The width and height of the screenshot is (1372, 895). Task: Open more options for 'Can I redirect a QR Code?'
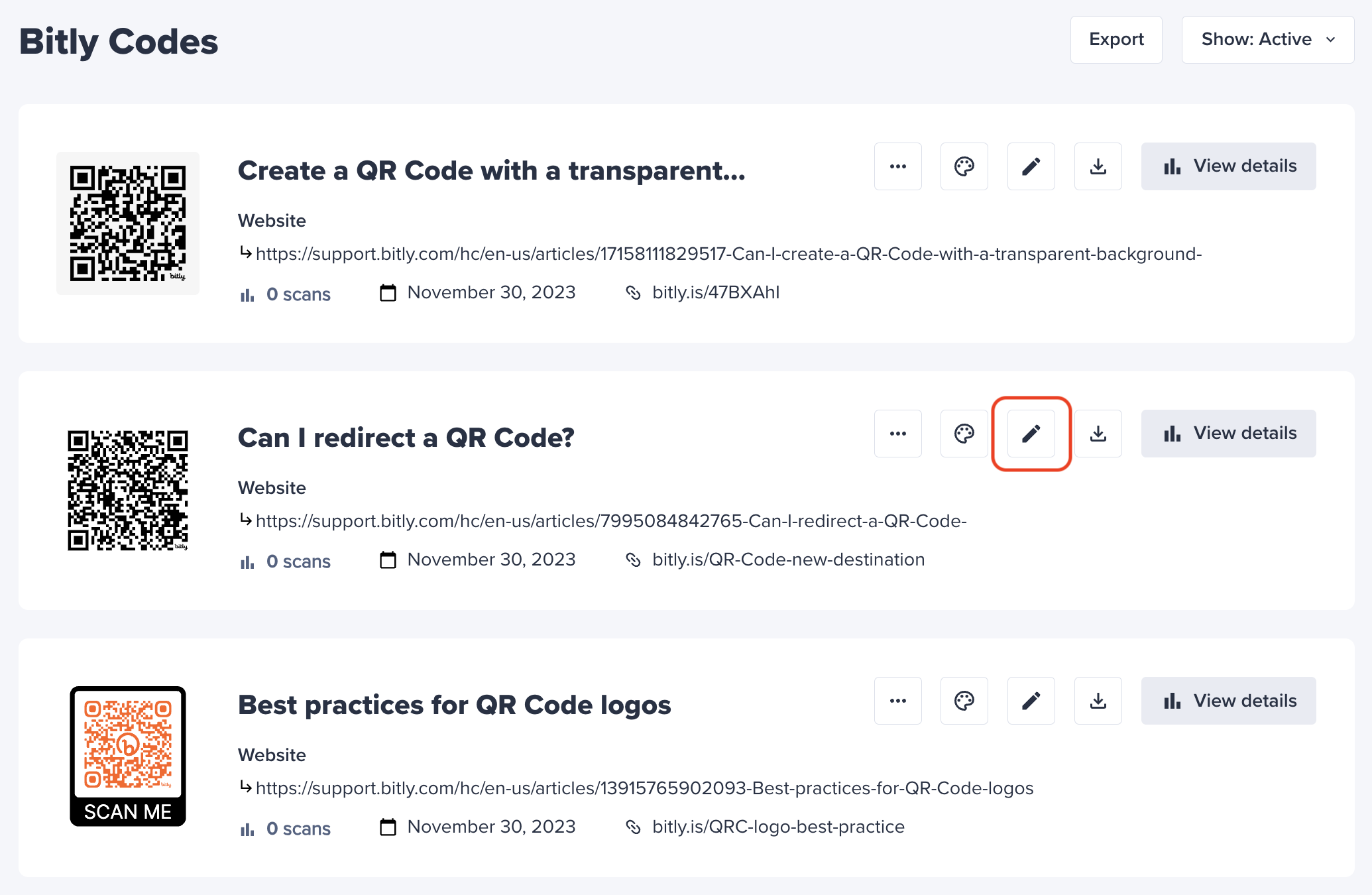(x=897, y=434)
